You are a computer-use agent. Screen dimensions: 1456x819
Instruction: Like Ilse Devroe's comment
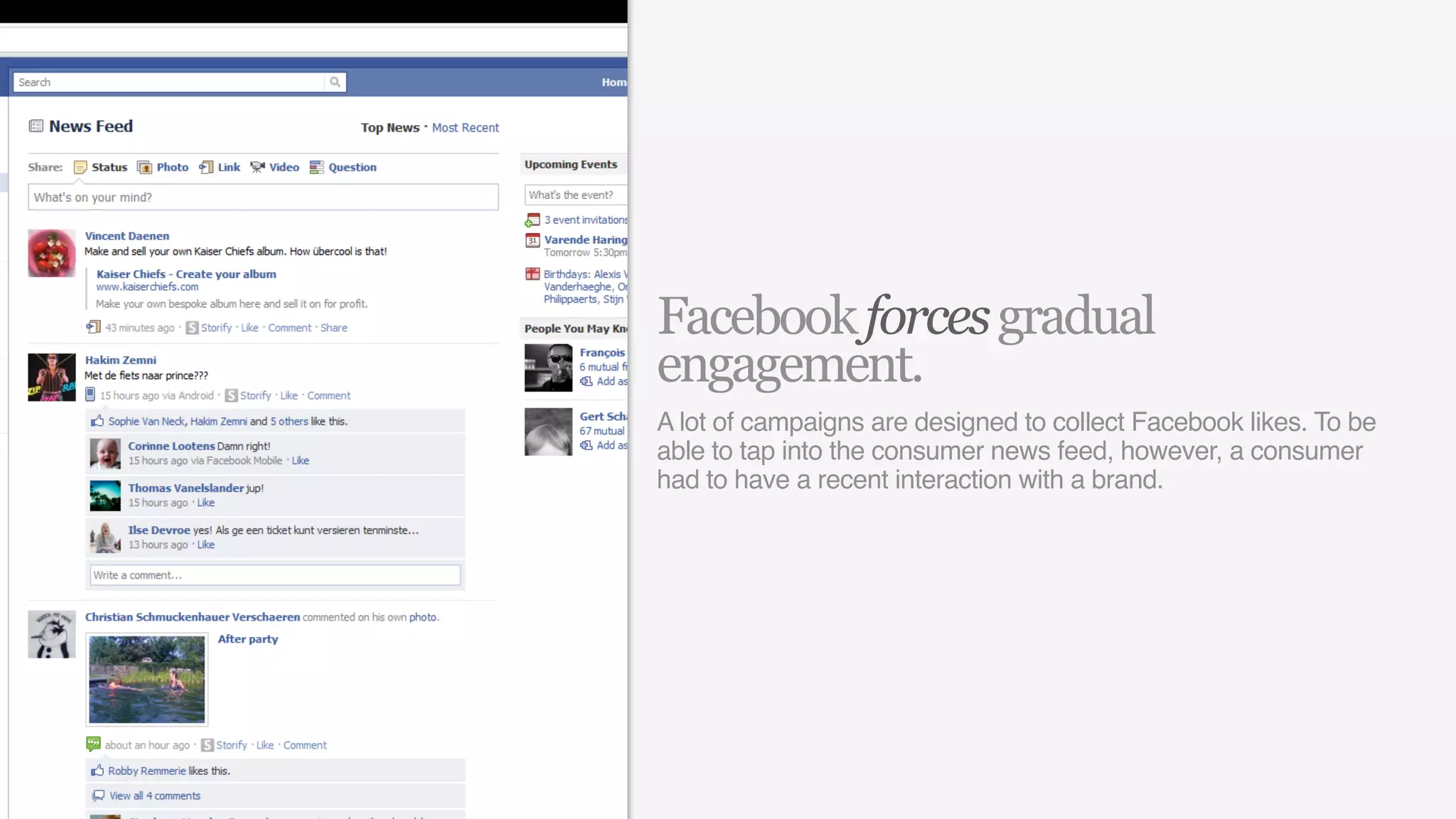pyautogui.click(x=205, y=545)
